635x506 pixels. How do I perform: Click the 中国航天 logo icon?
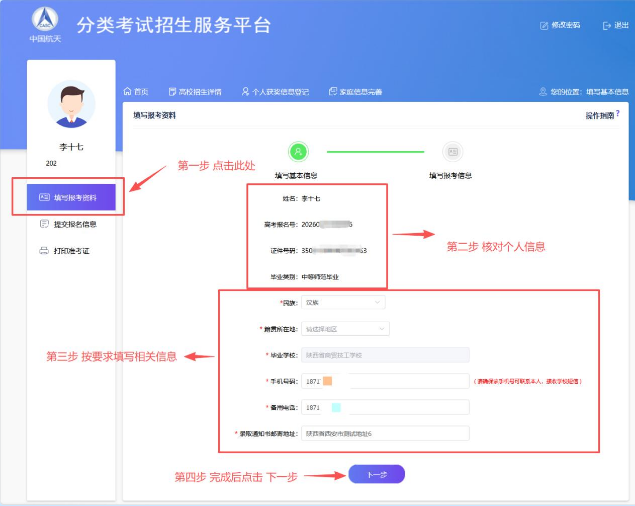pyautogui.click(x=45, y=19)
